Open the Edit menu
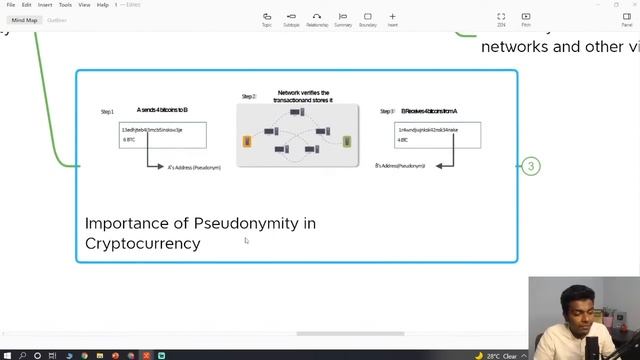The height and width of the screenshot is (360, 640). pyautogui.click(x=27, y=5)
